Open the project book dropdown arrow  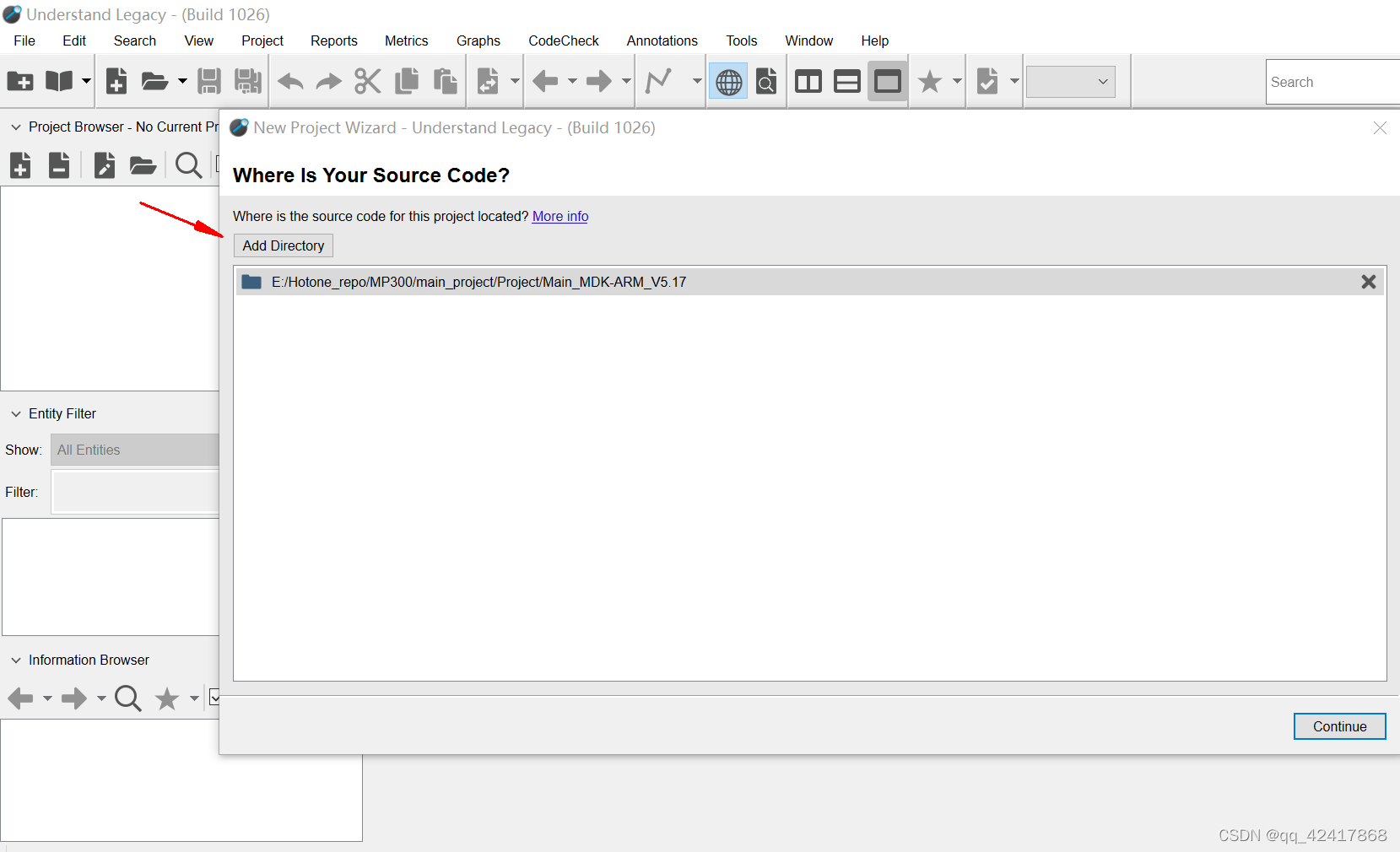pos(86,82)
